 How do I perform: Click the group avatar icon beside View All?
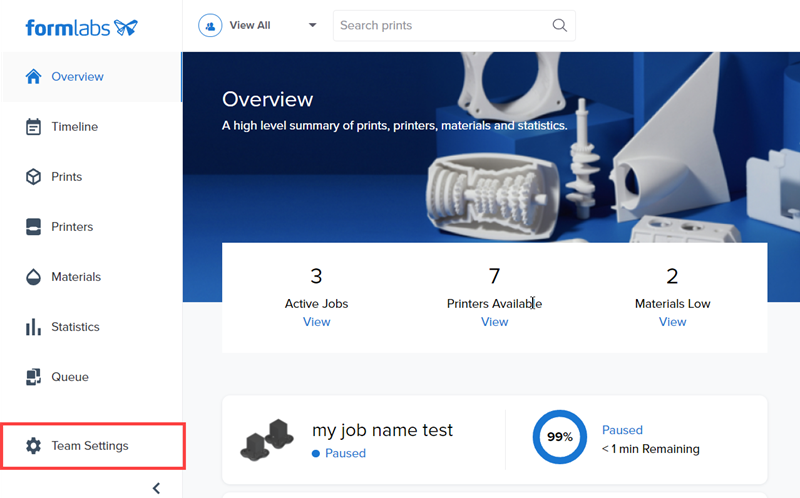pos(210,25)
